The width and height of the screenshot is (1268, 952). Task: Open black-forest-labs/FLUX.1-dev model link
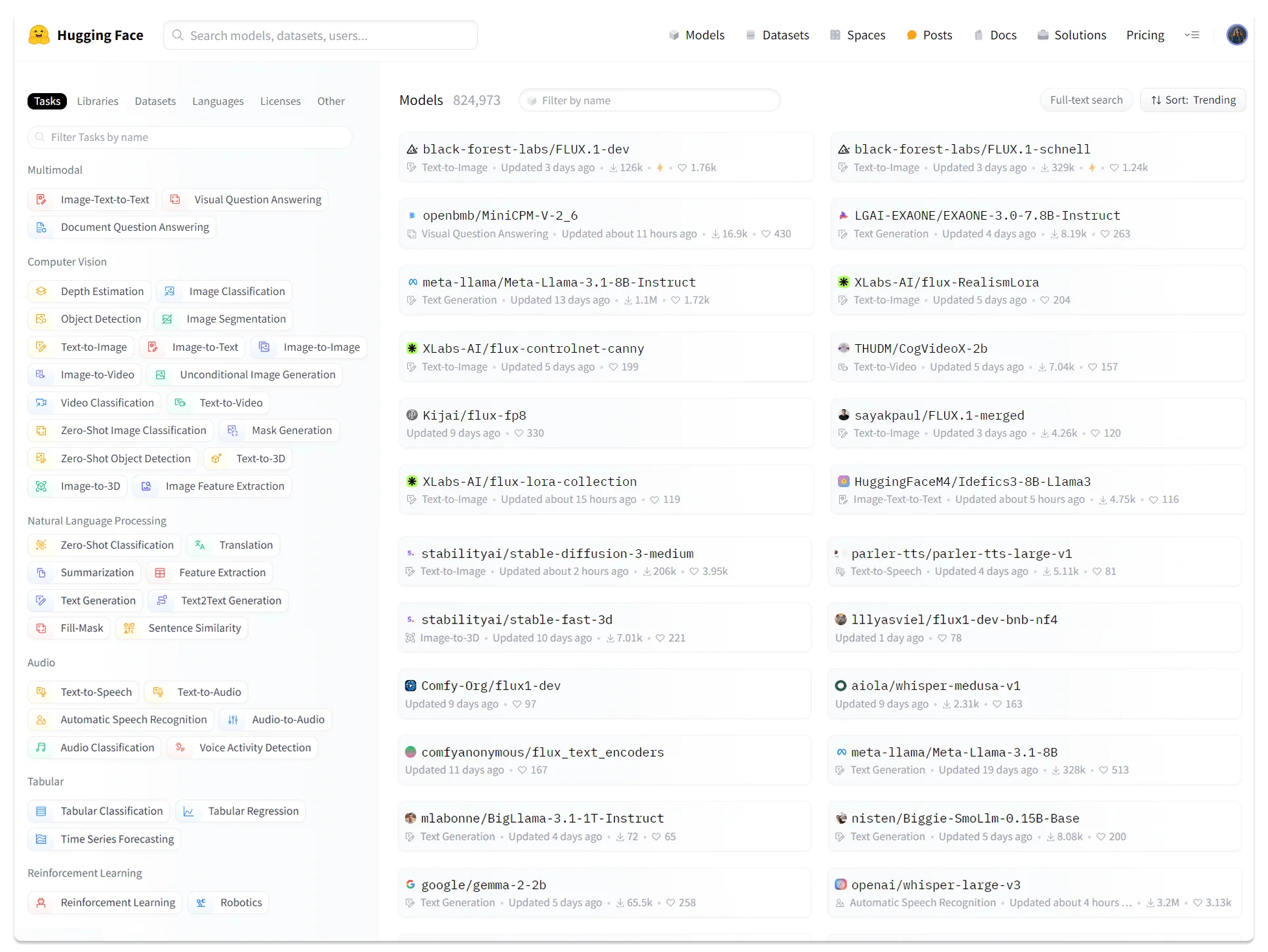525,149
